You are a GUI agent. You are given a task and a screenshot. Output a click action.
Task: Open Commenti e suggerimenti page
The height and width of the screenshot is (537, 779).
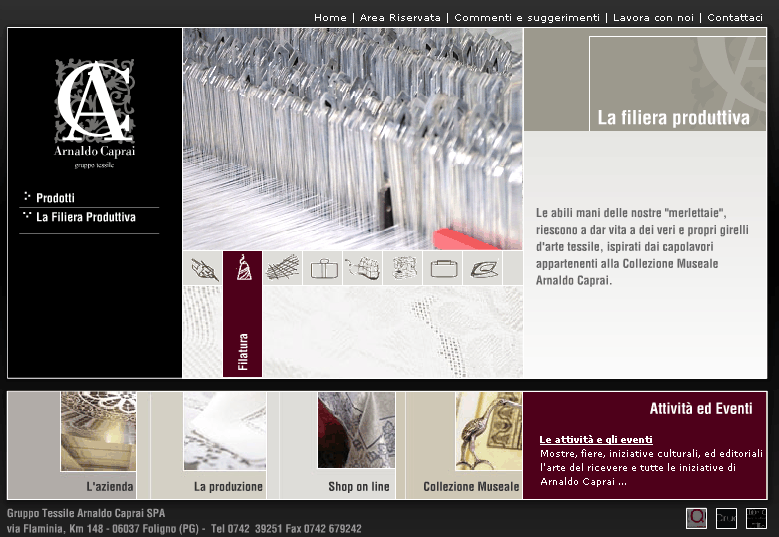tap(527, 17)
